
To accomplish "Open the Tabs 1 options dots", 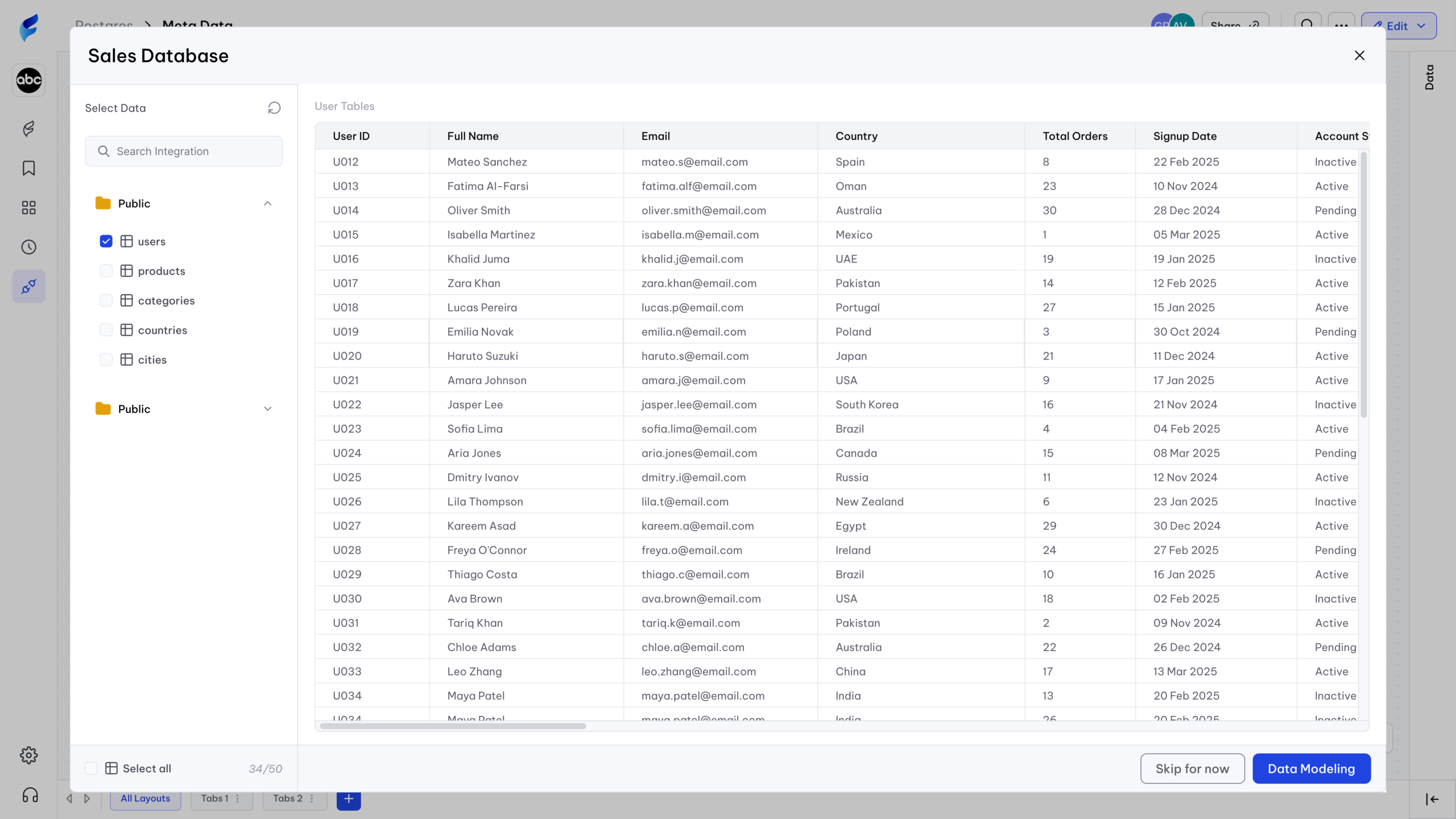I will (x=238, y=799).
